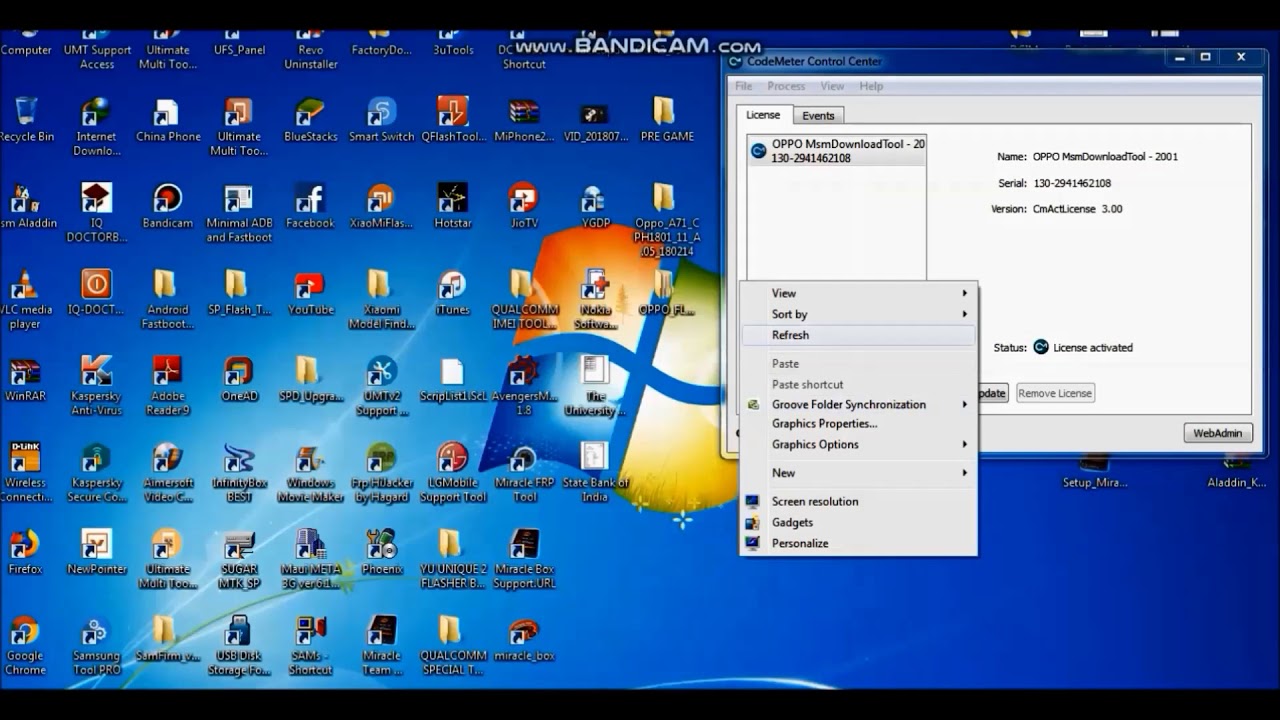Open BlueStacks desktop icon

tap(310, 120)
